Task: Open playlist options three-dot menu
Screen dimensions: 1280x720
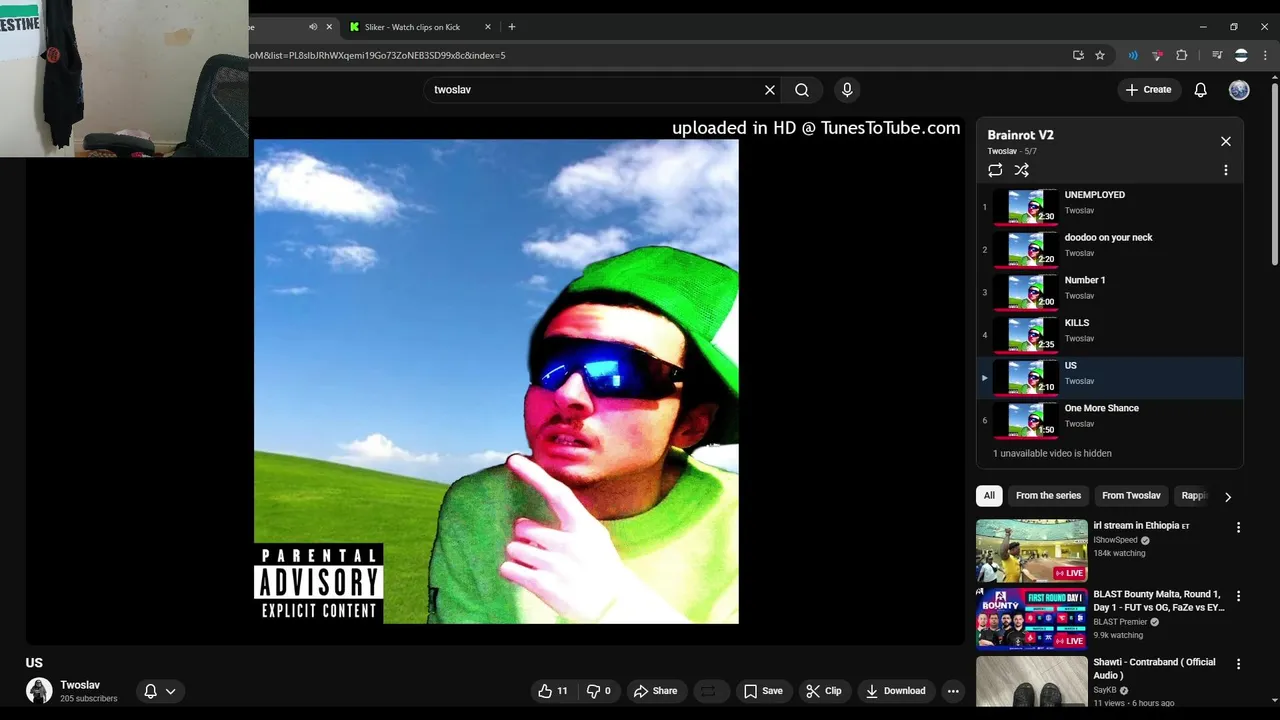Action: [x=1226, y=170]
